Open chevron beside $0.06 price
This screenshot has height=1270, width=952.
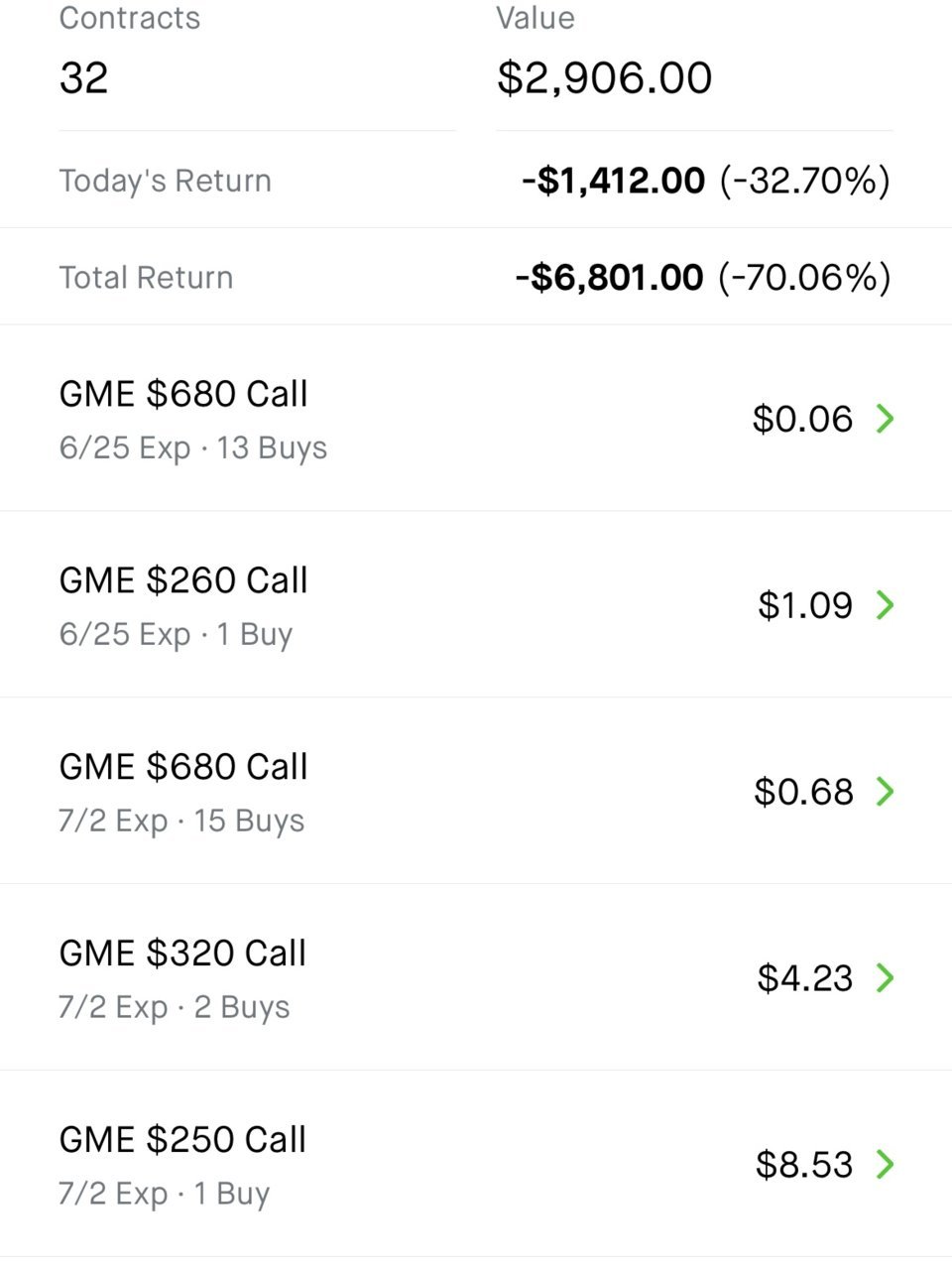click(x=886, y=419)
